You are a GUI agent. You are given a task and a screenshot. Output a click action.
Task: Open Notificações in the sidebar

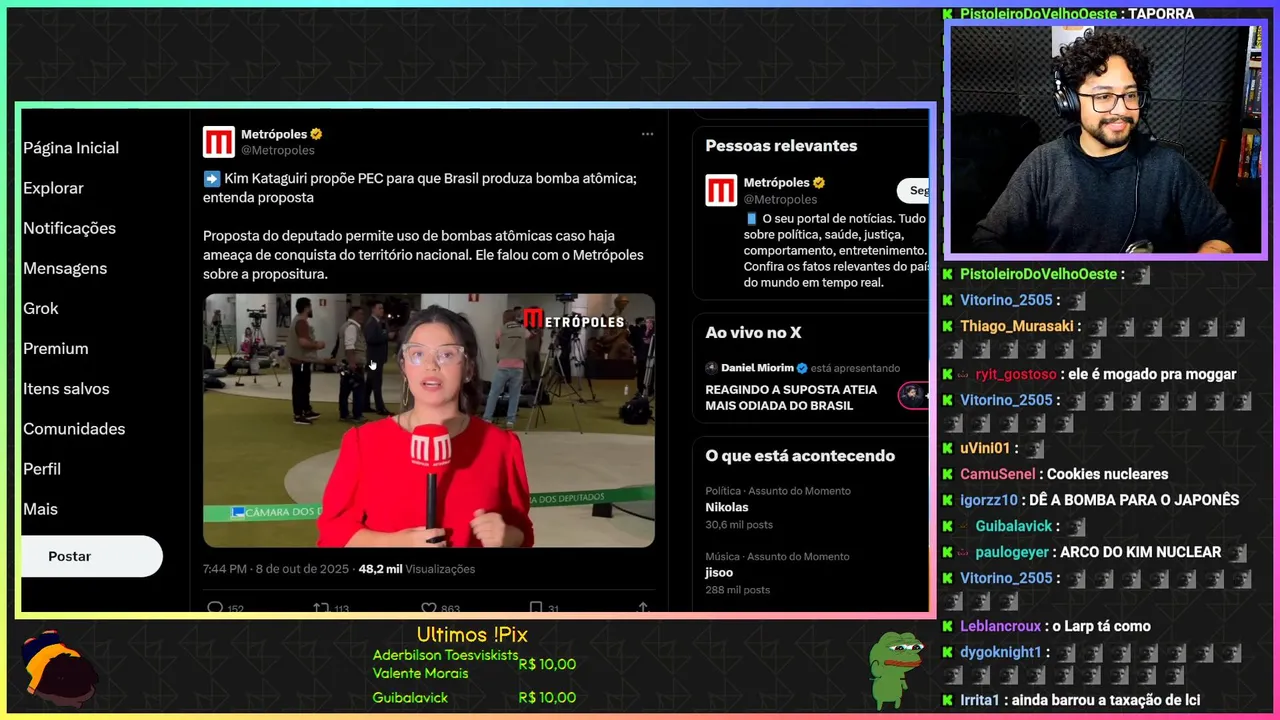click(69, 228)
